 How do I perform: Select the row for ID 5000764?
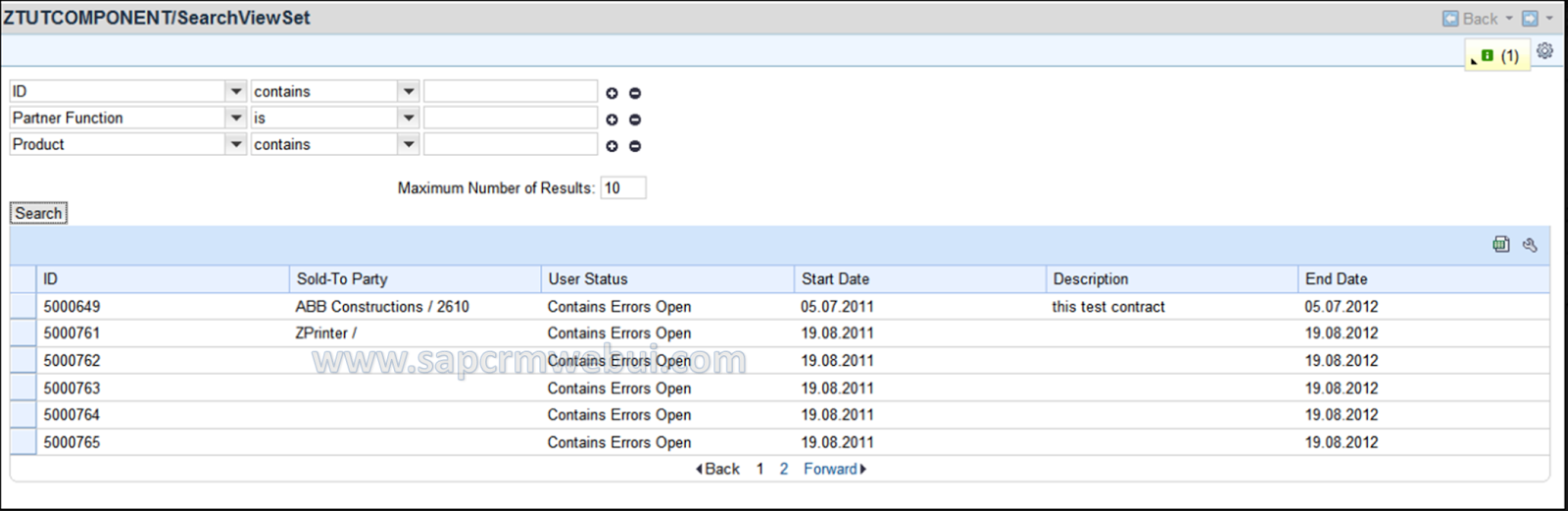24,415
